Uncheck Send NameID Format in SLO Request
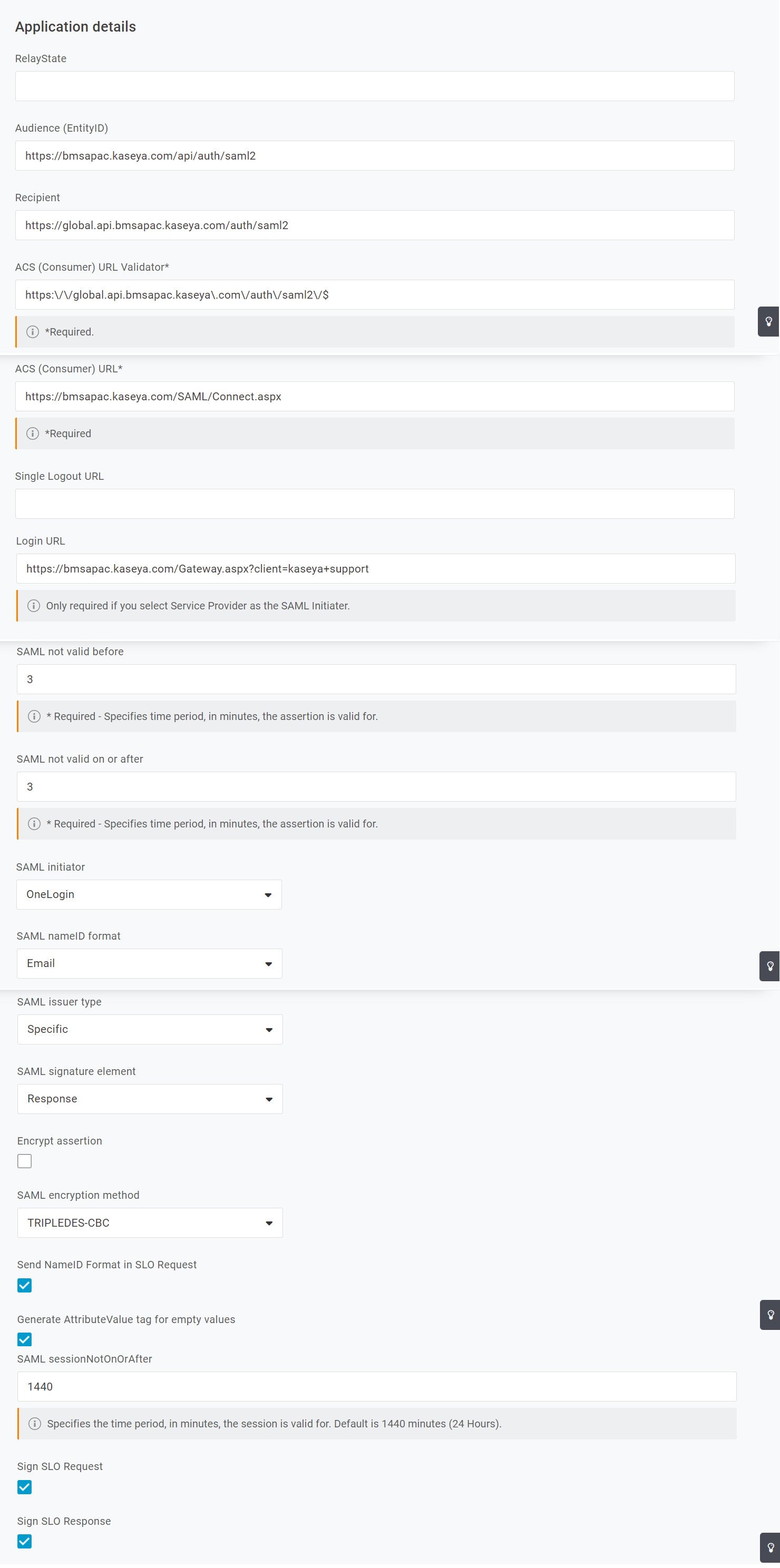The height and width of the screenshot is (1568, 780). tap(24, 1286)
